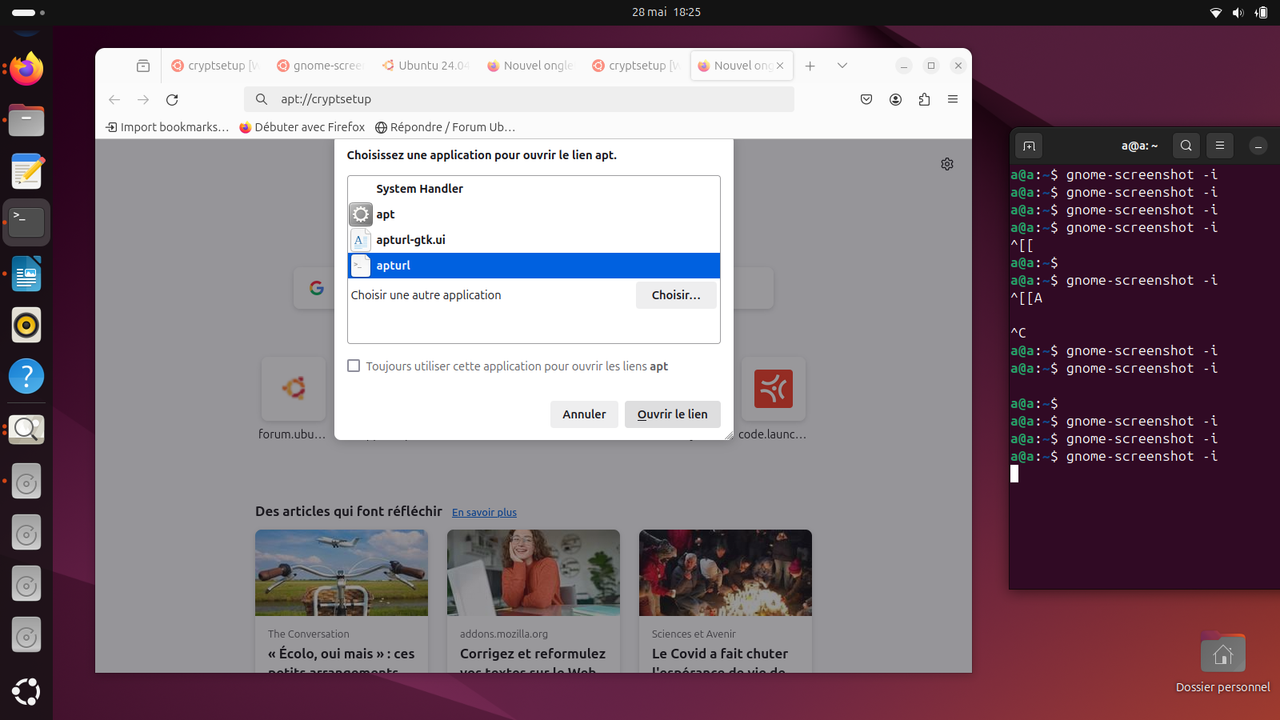Open the code.launc… shortcut tile
1280x720 pixels.
[773, 400]
